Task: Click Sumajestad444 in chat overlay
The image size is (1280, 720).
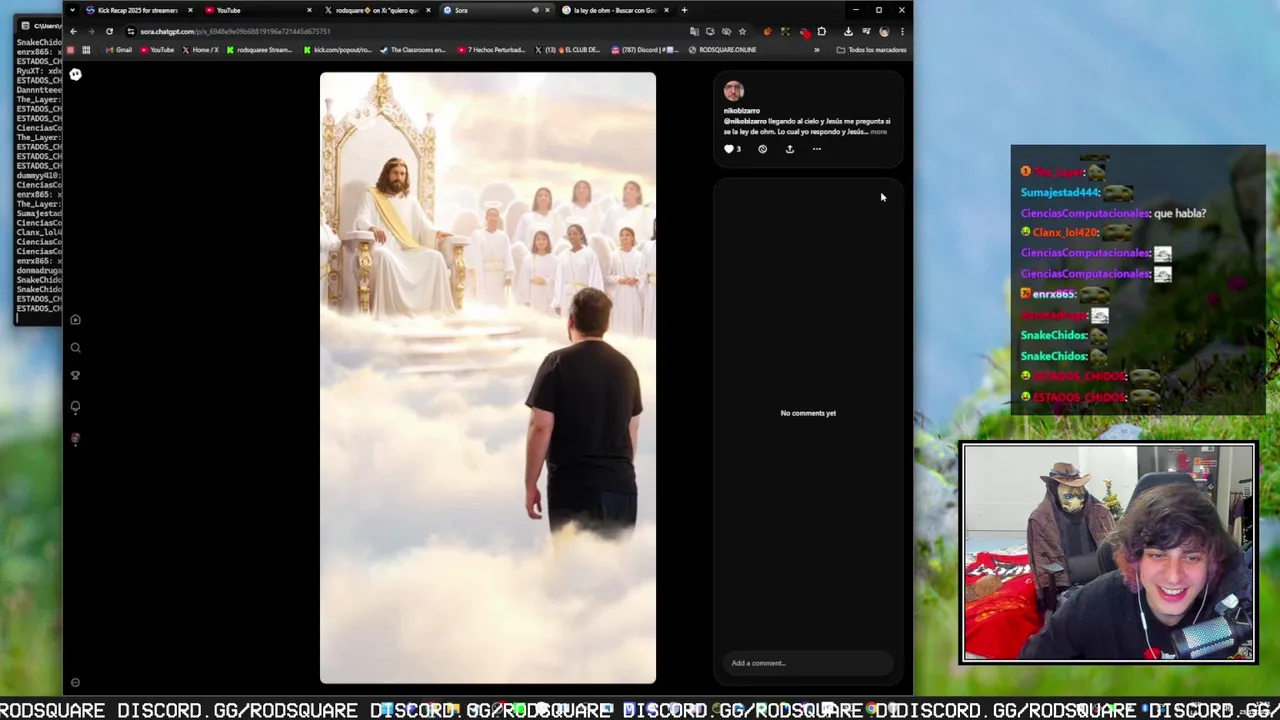Action: coord(1060,192)
